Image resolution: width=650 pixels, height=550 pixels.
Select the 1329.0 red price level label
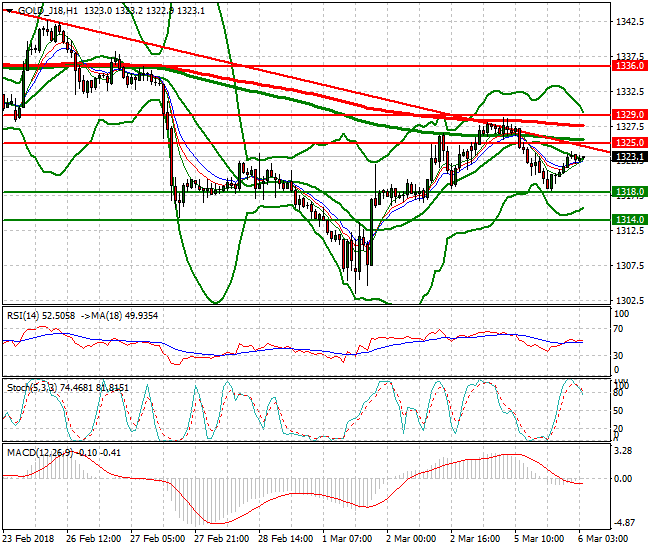pyautogui.click(x=629, y=115)
